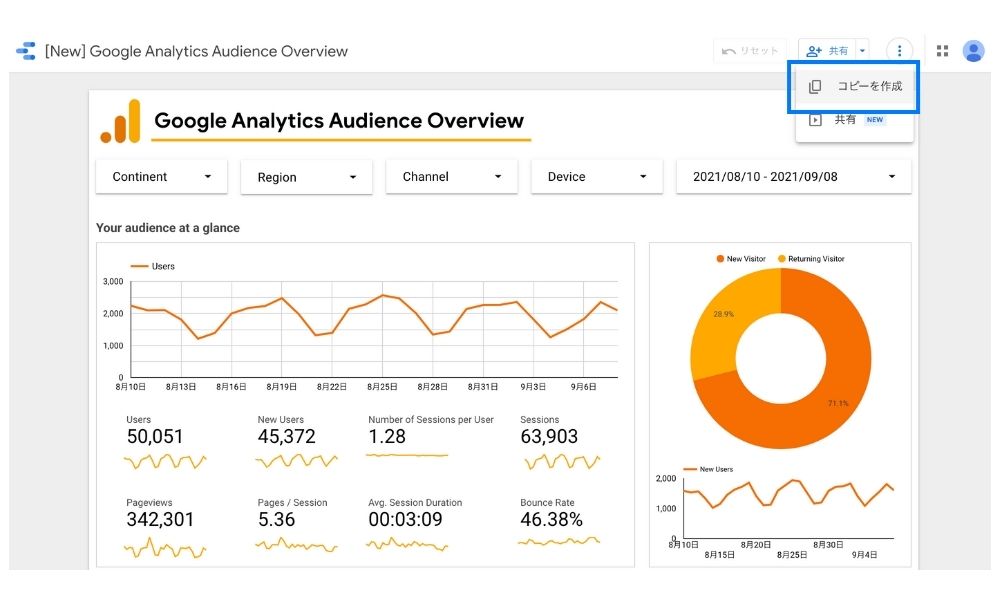Viewport: 1000px width, 600px height.
Task: Open the user account avatar
Action: tap(973, 51)
